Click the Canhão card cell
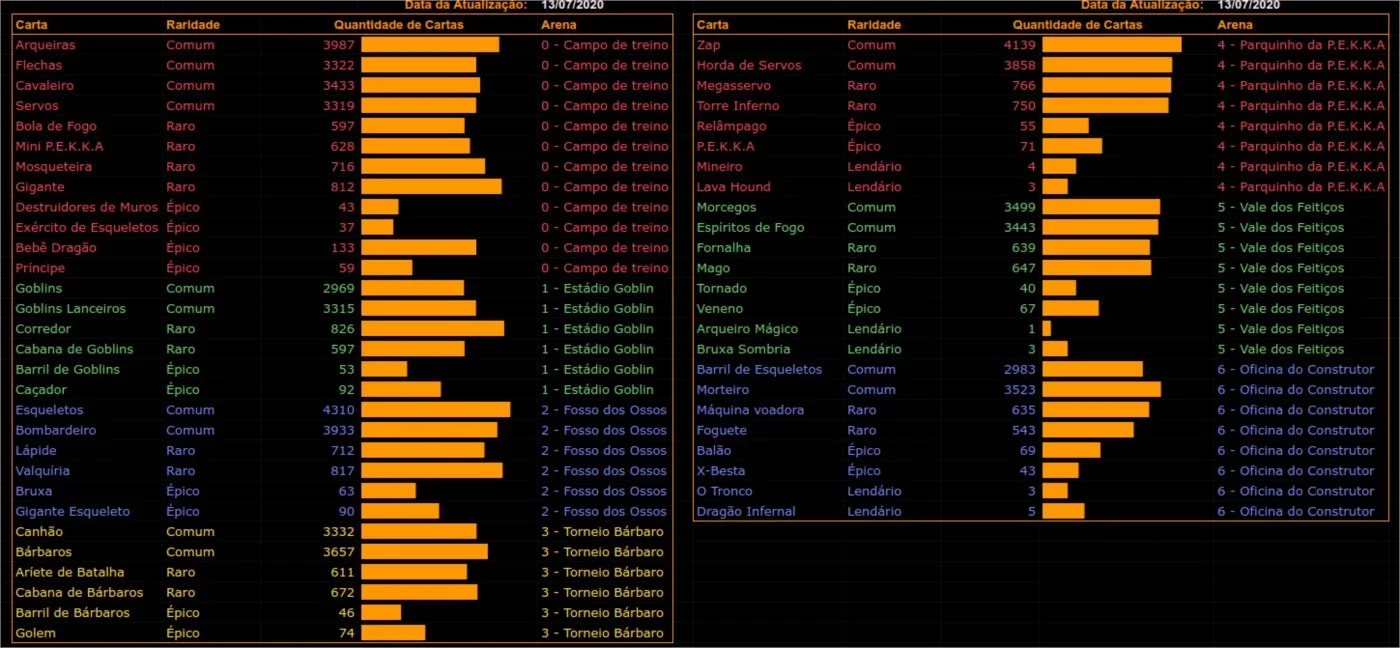Screen dimensions: 1400x648 coord(39,531)
